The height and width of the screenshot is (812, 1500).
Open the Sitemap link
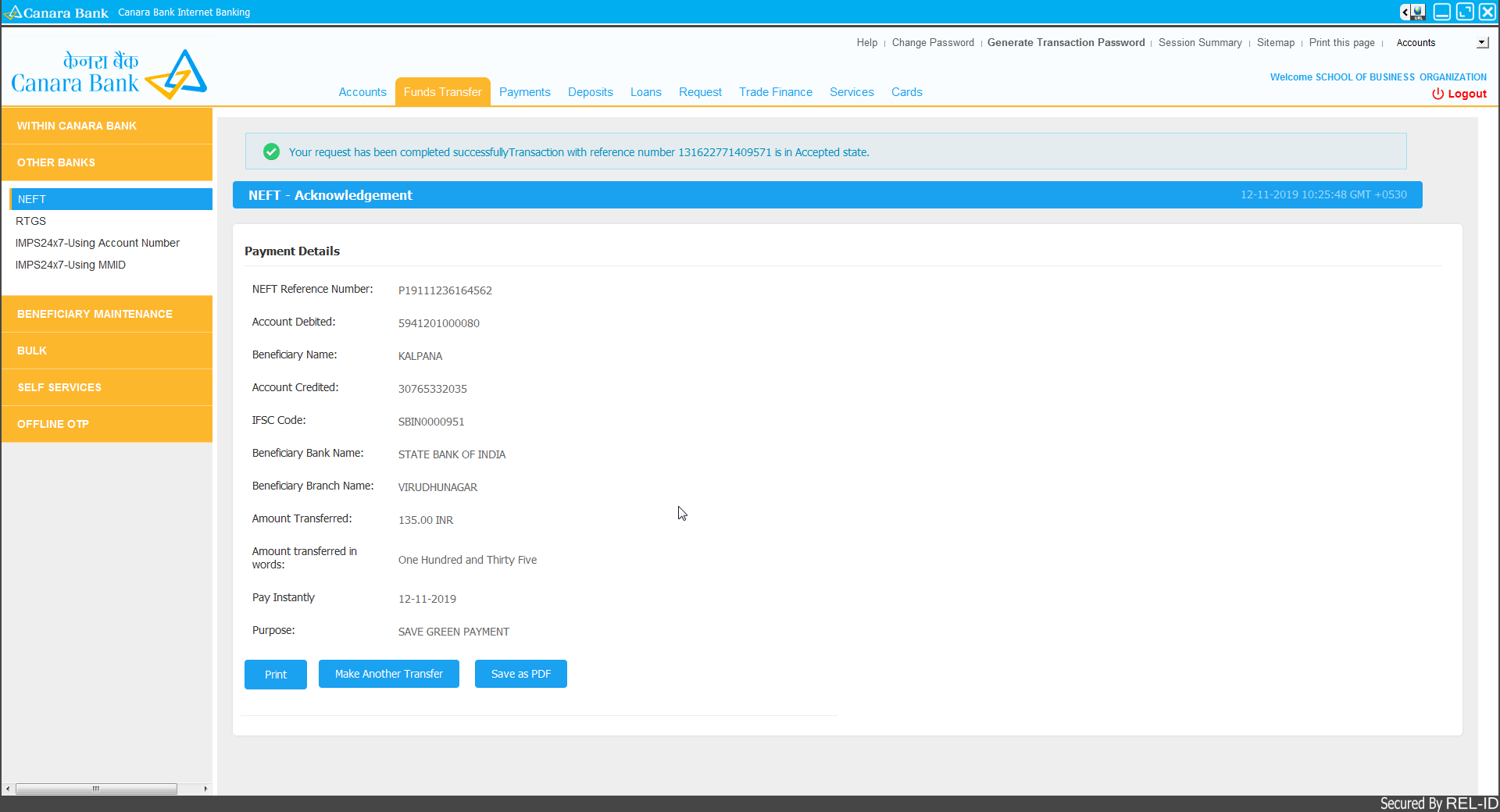[1276, 43]
